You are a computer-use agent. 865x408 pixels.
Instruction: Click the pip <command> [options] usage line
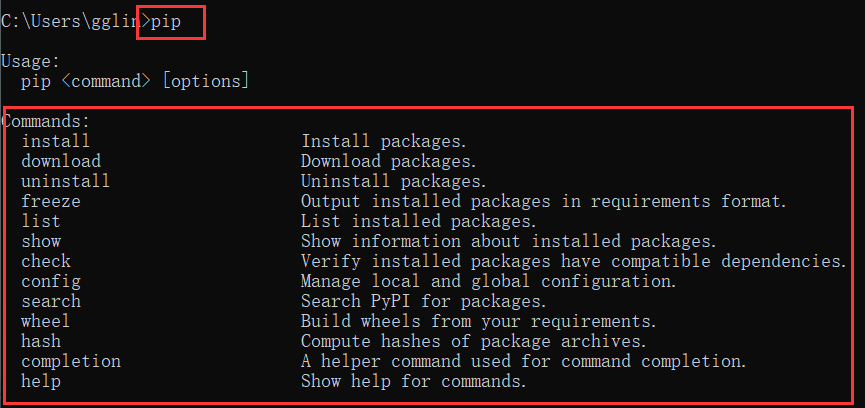[x=135, y=82]
